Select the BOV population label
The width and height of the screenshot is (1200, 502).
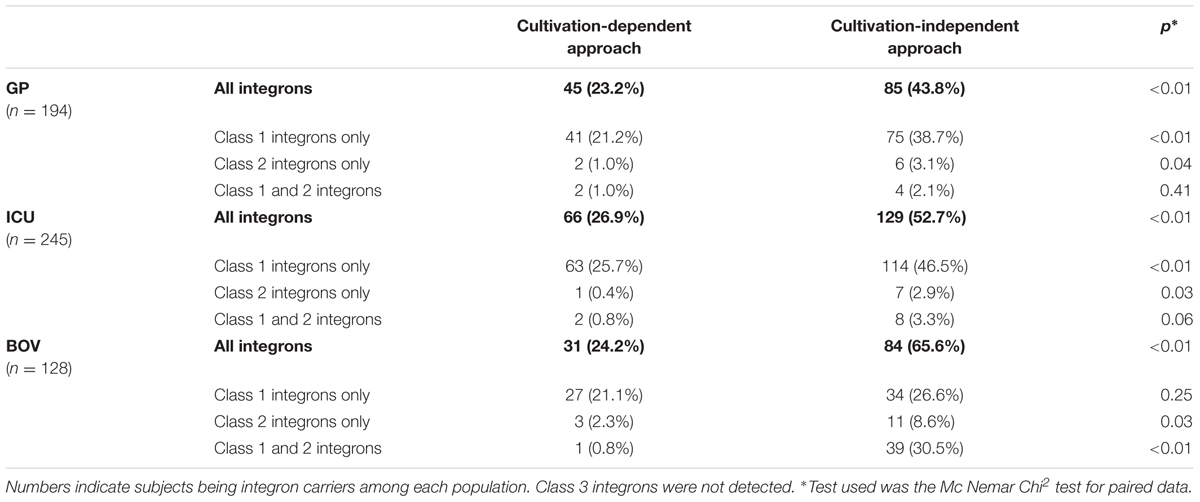pos(25,348)
